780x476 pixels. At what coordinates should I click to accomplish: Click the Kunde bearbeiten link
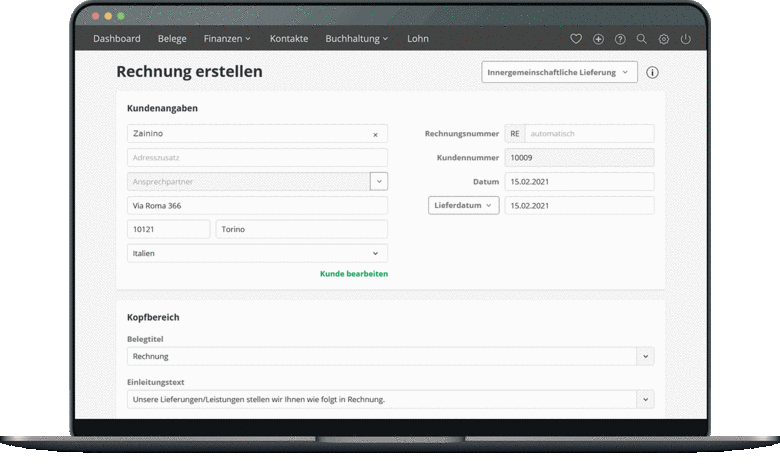point(353,274)
